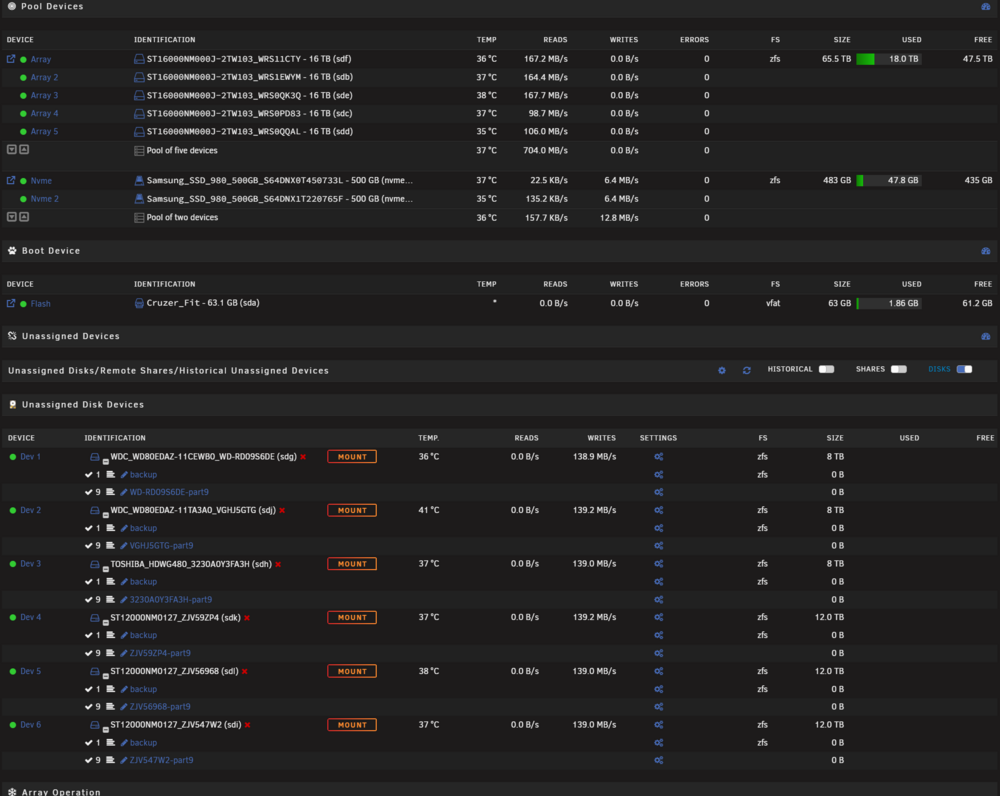Remove device VGHJ5GTG with red X
The height and width of the screenshot is (796, 1000).
tap(282, 510)
